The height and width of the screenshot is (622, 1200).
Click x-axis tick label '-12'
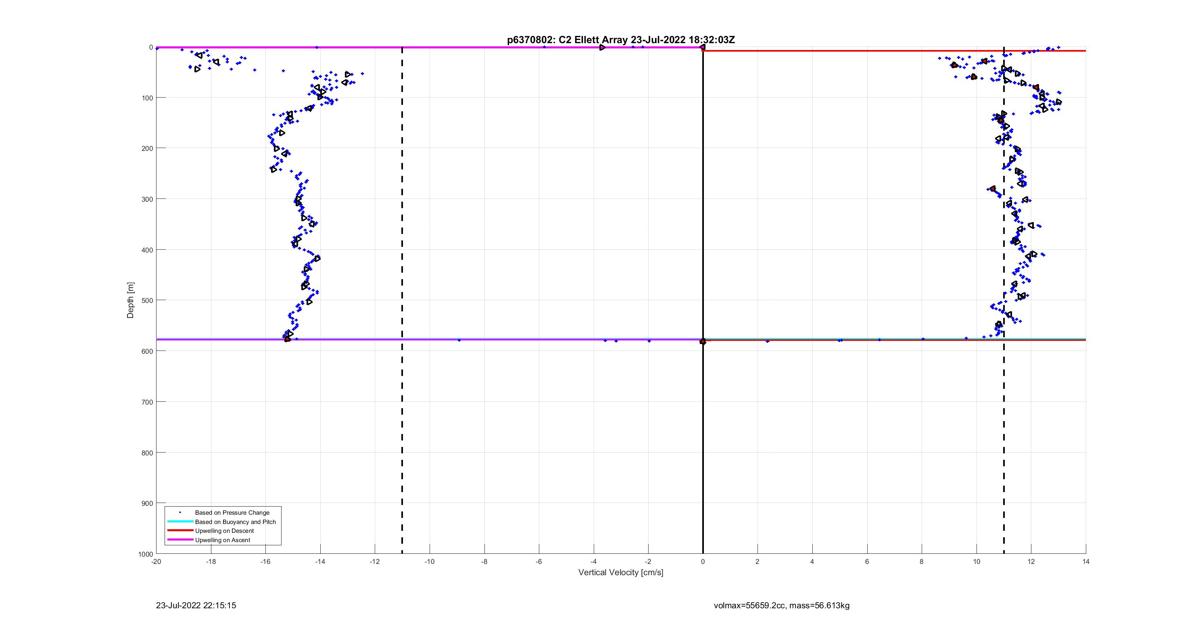375,562
